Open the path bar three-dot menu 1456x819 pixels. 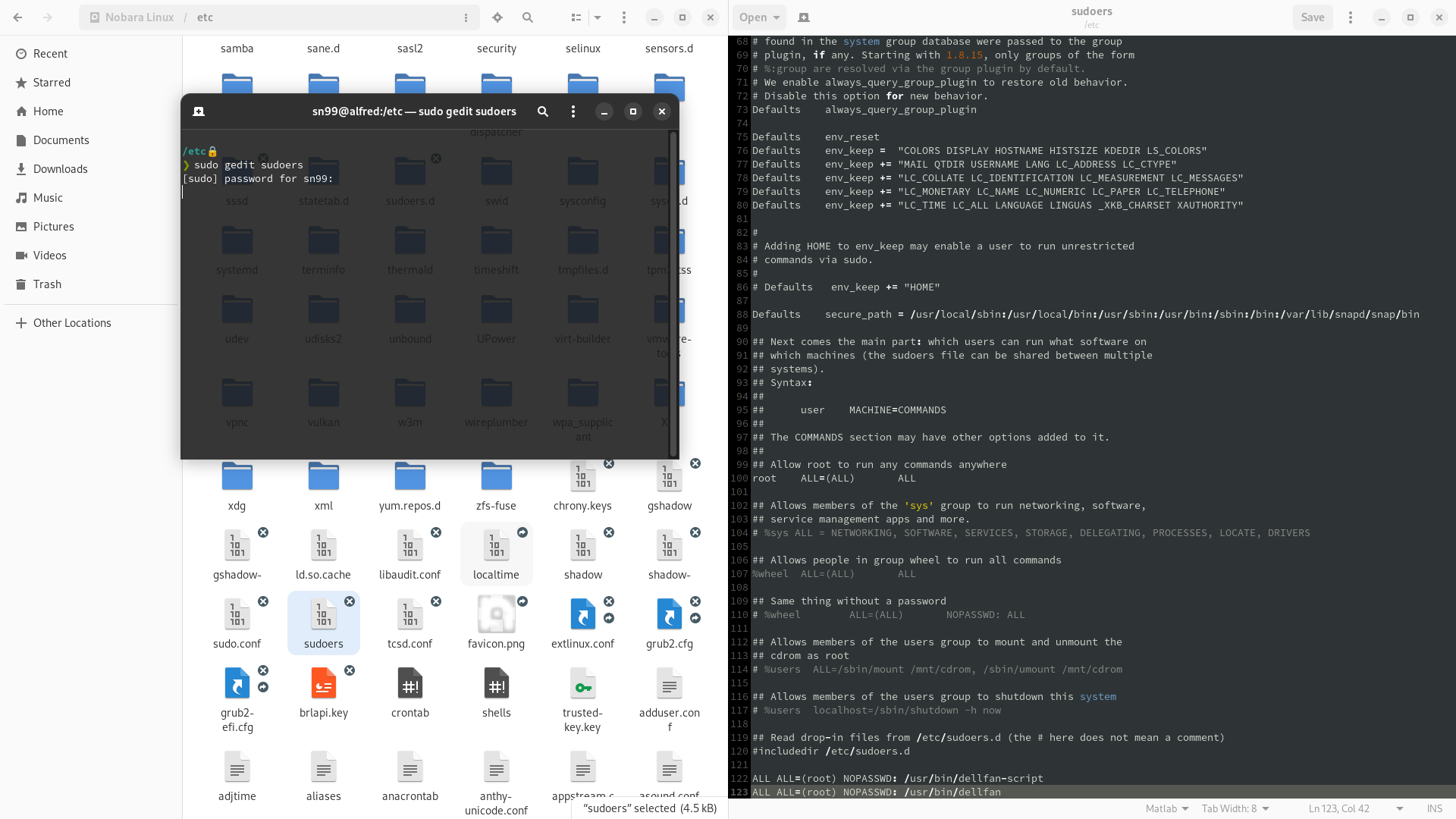466,17
